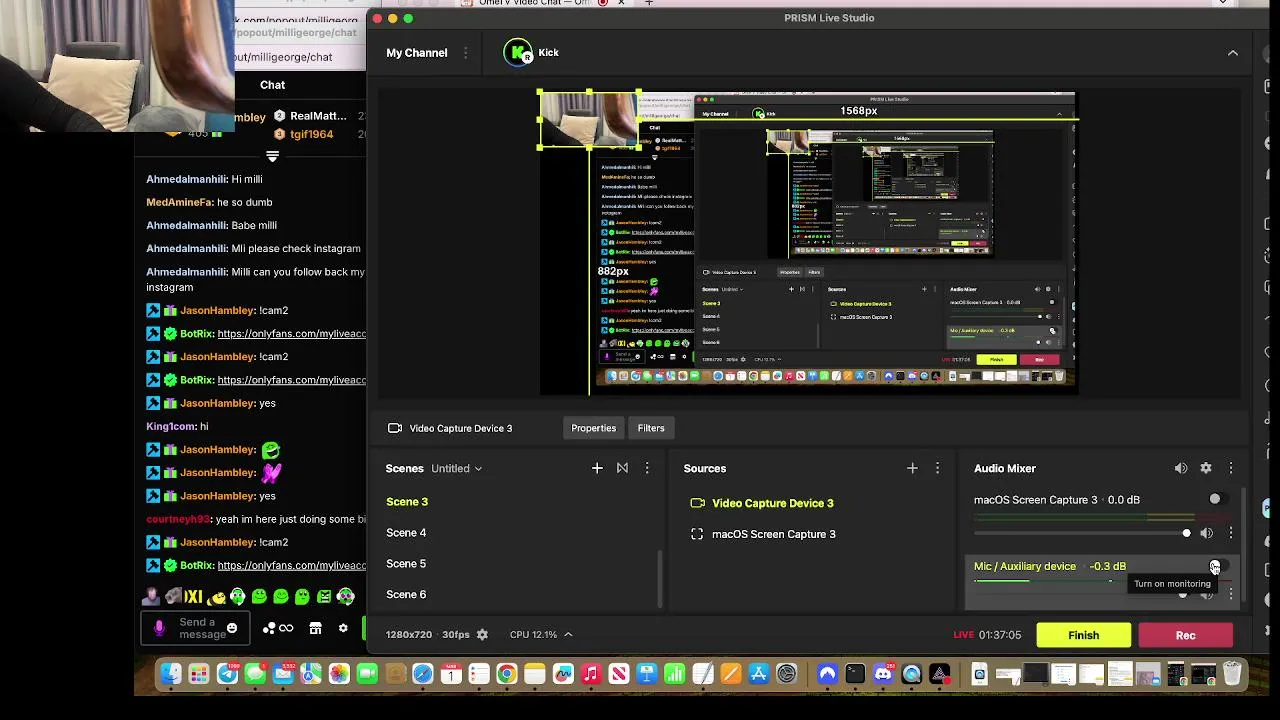Open Sources panel more options menu
This screenshot has height=720, width=1280.
(x=937, y=468)
